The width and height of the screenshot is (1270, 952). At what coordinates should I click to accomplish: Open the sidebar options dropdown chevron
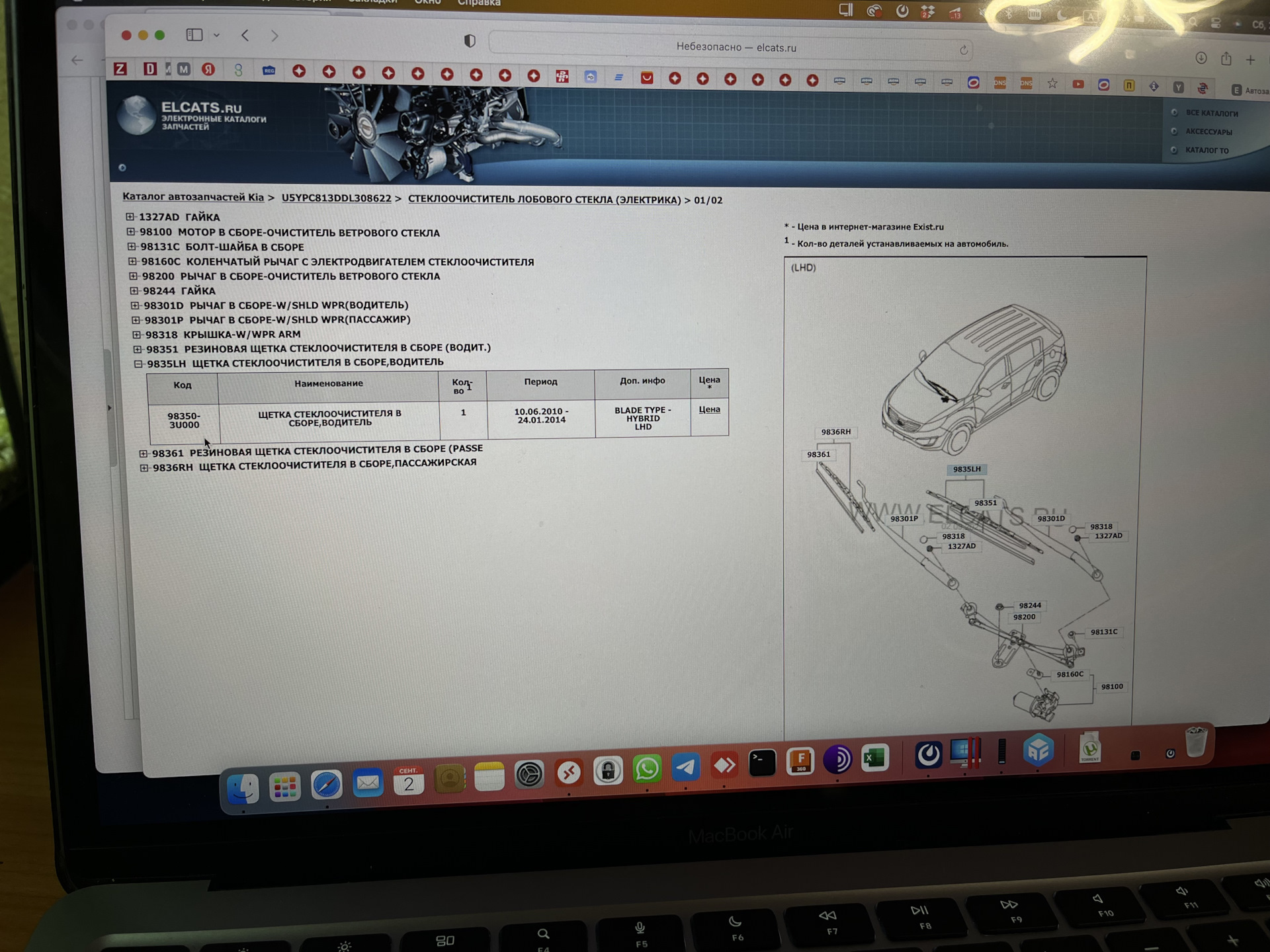(216, 36)
